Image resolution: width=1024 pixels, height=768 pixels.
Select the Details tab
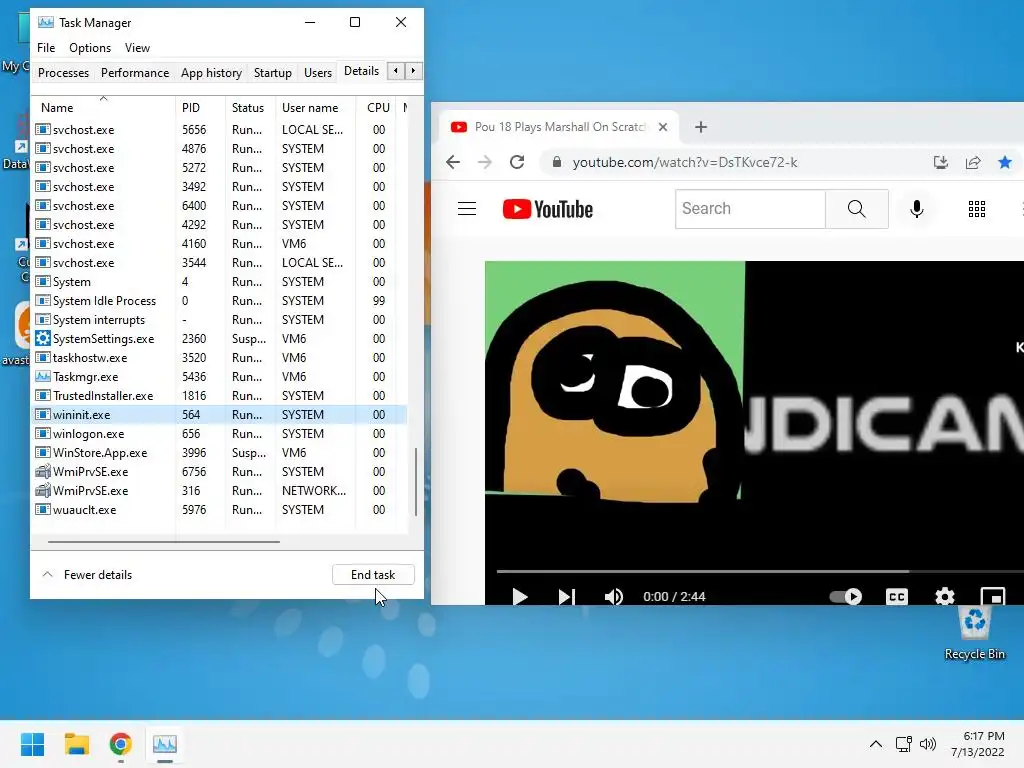[361, 71]
